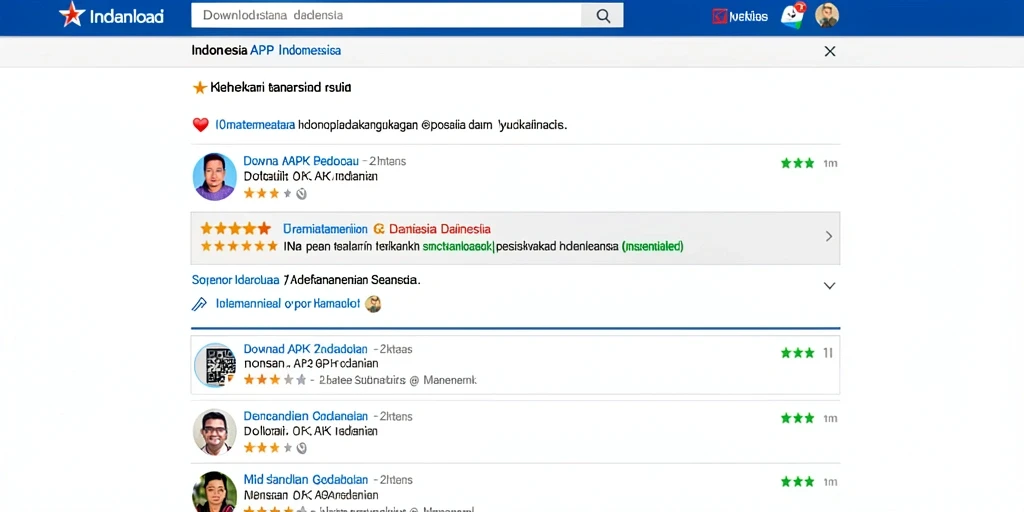
Task: Click star rating before 2batee Subnatirs
Action: click(x=275, y=379)
